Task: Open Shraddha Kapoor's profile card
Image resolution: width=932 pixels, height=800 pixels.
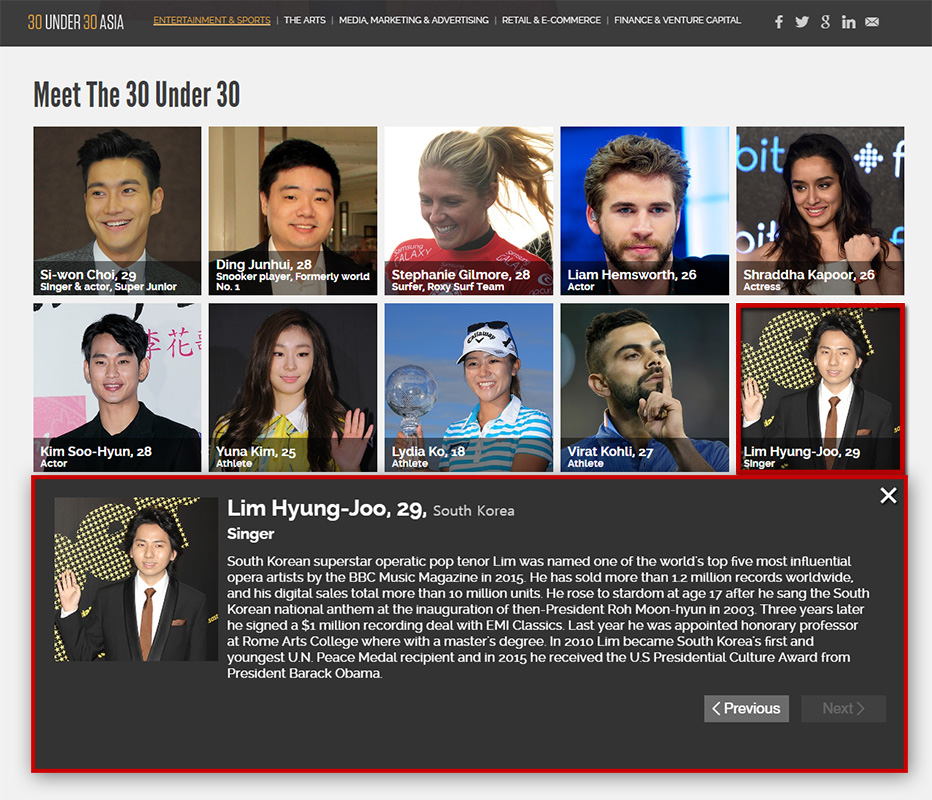Action: coord(820,210)
